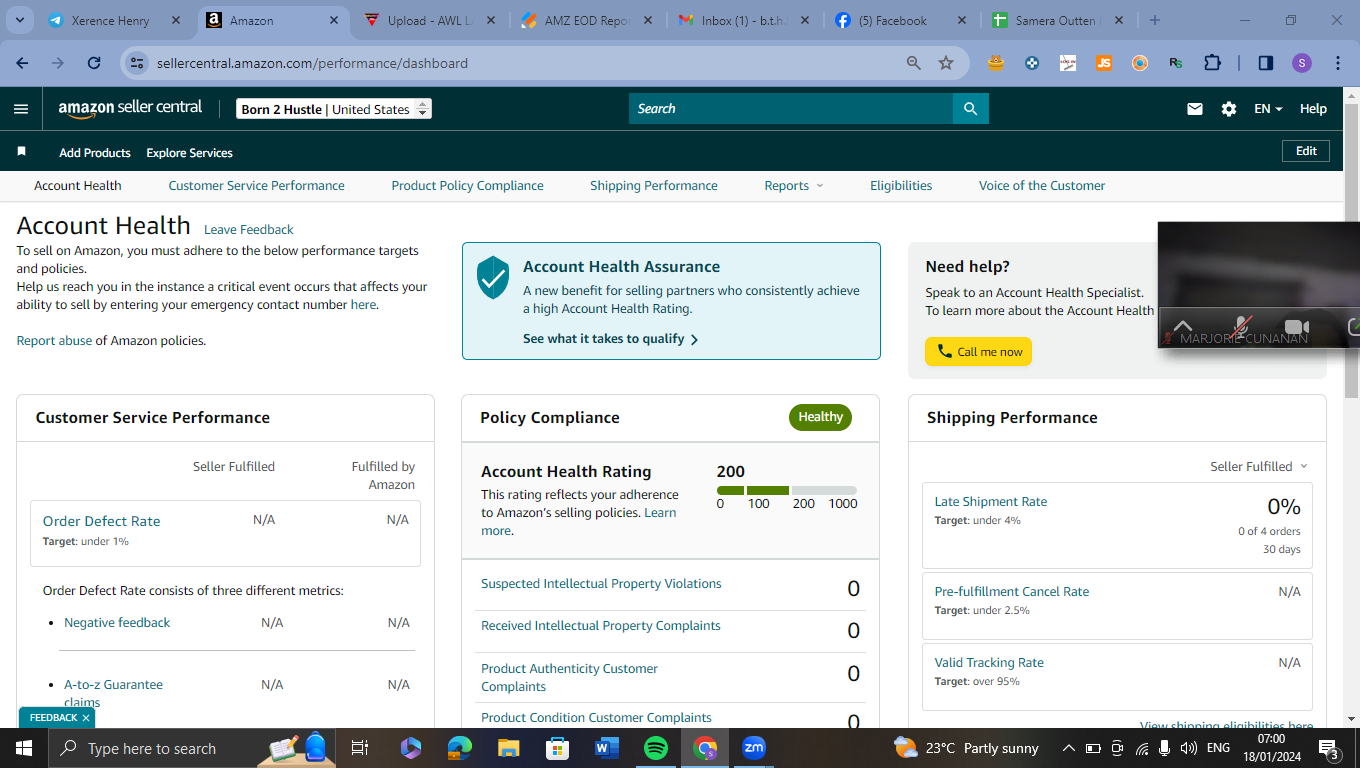Click the browser address bar URL

(x=312, y=63)
